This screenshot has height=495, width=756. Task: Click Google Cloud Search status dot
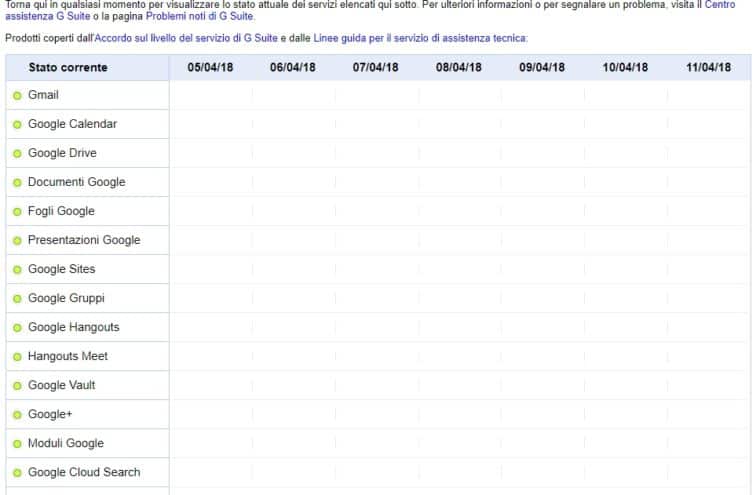coord(17,473)
